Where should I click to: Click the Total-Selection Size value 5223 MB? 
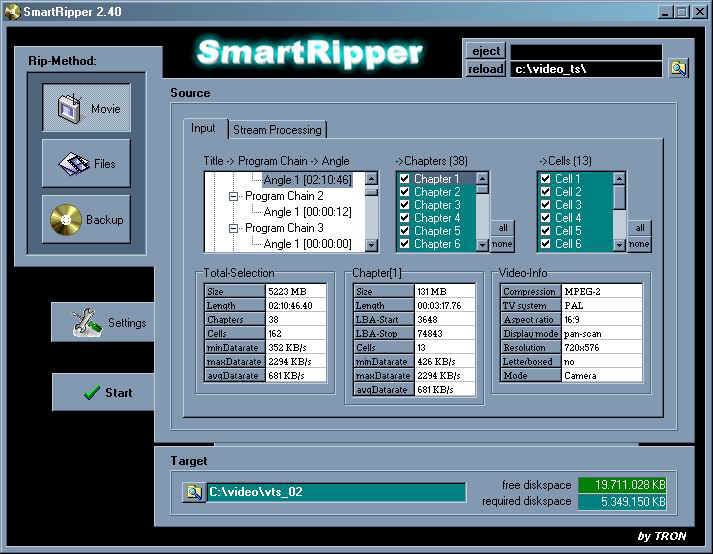pos(296,292)
